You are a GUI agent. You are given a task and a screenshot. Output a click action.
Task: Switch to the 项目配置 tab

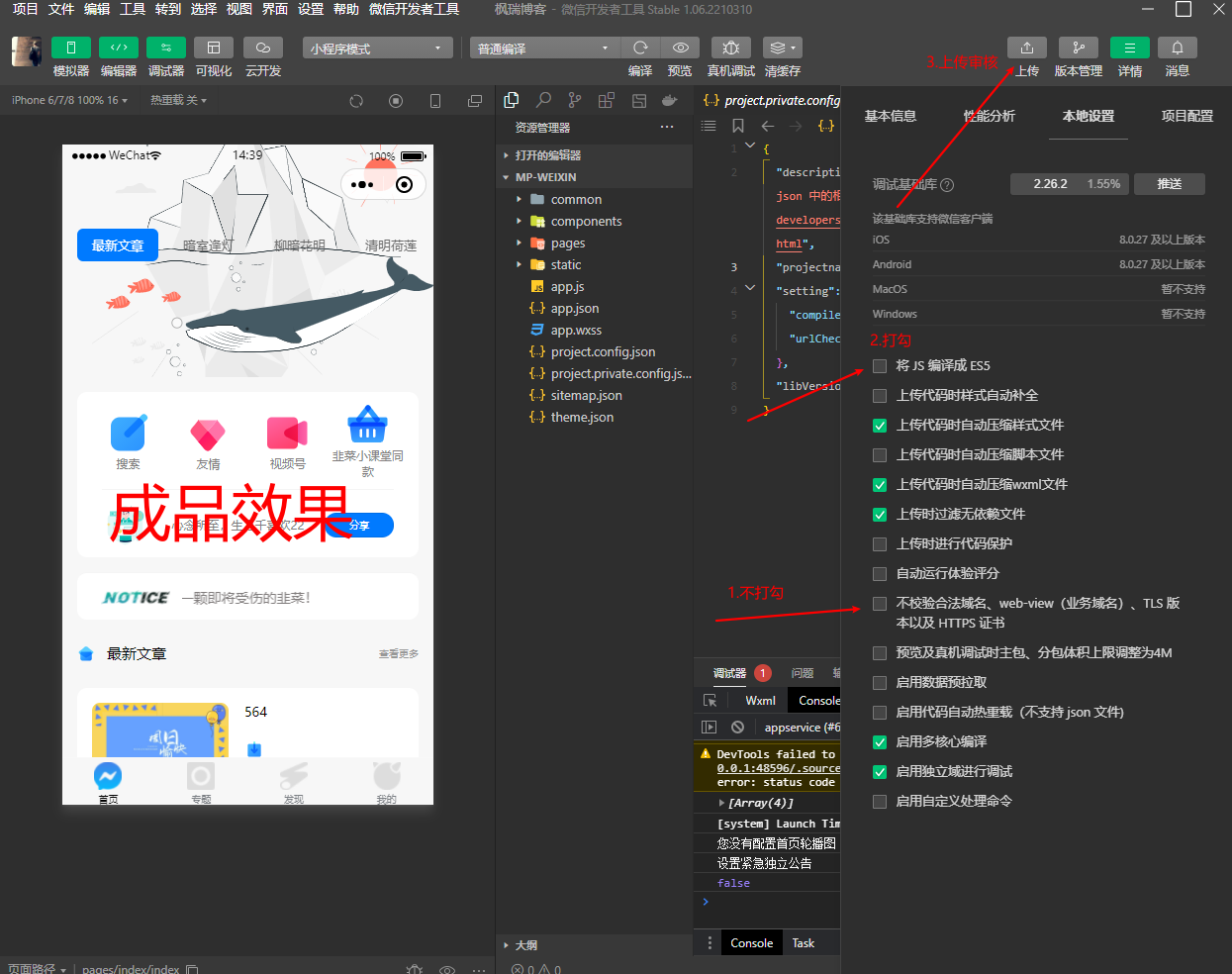click(x=1187, y=116)
